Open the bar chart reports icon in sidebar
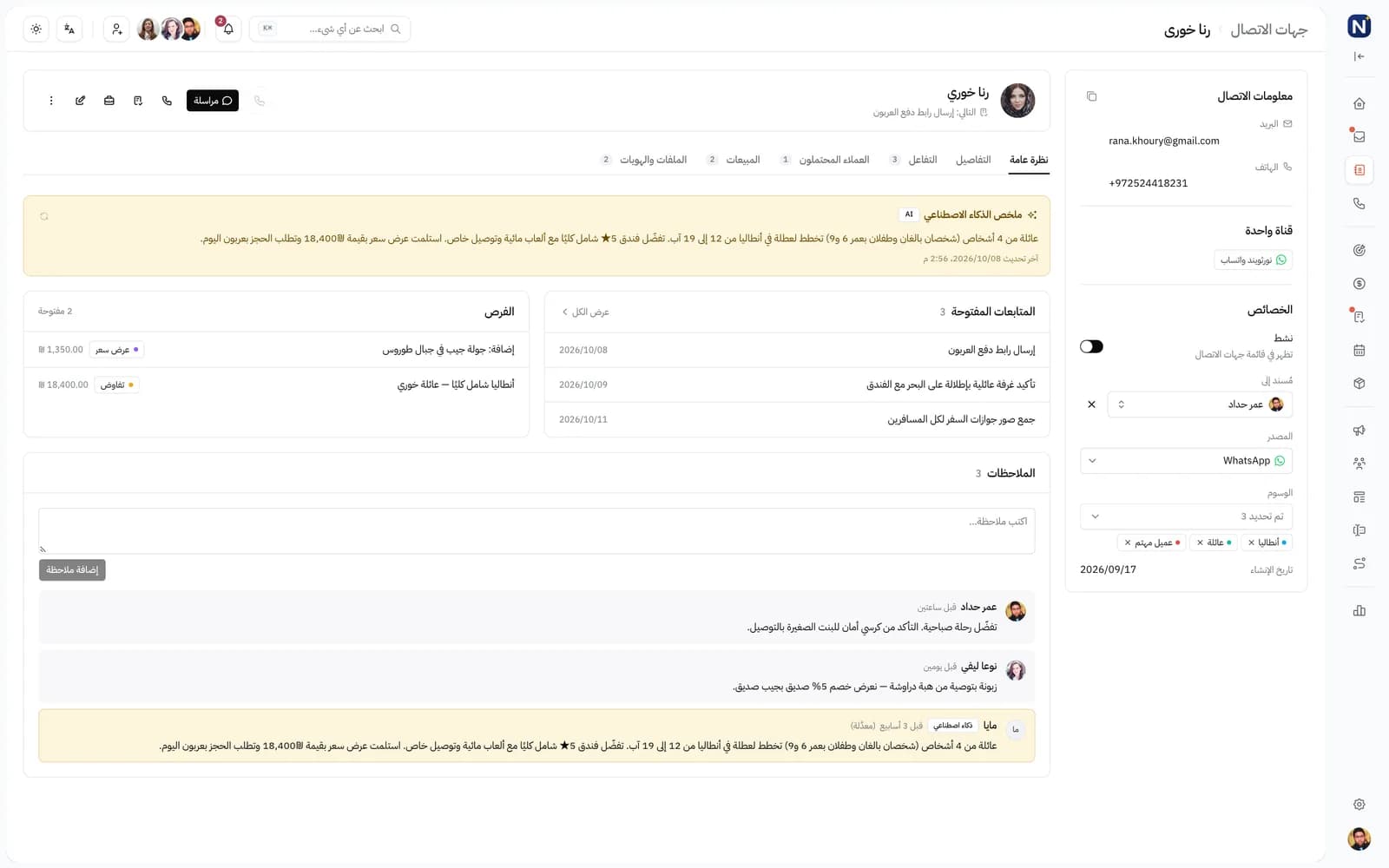Screen dimensions: 1389x868 pyautogui.click(x=1359, y=610)
